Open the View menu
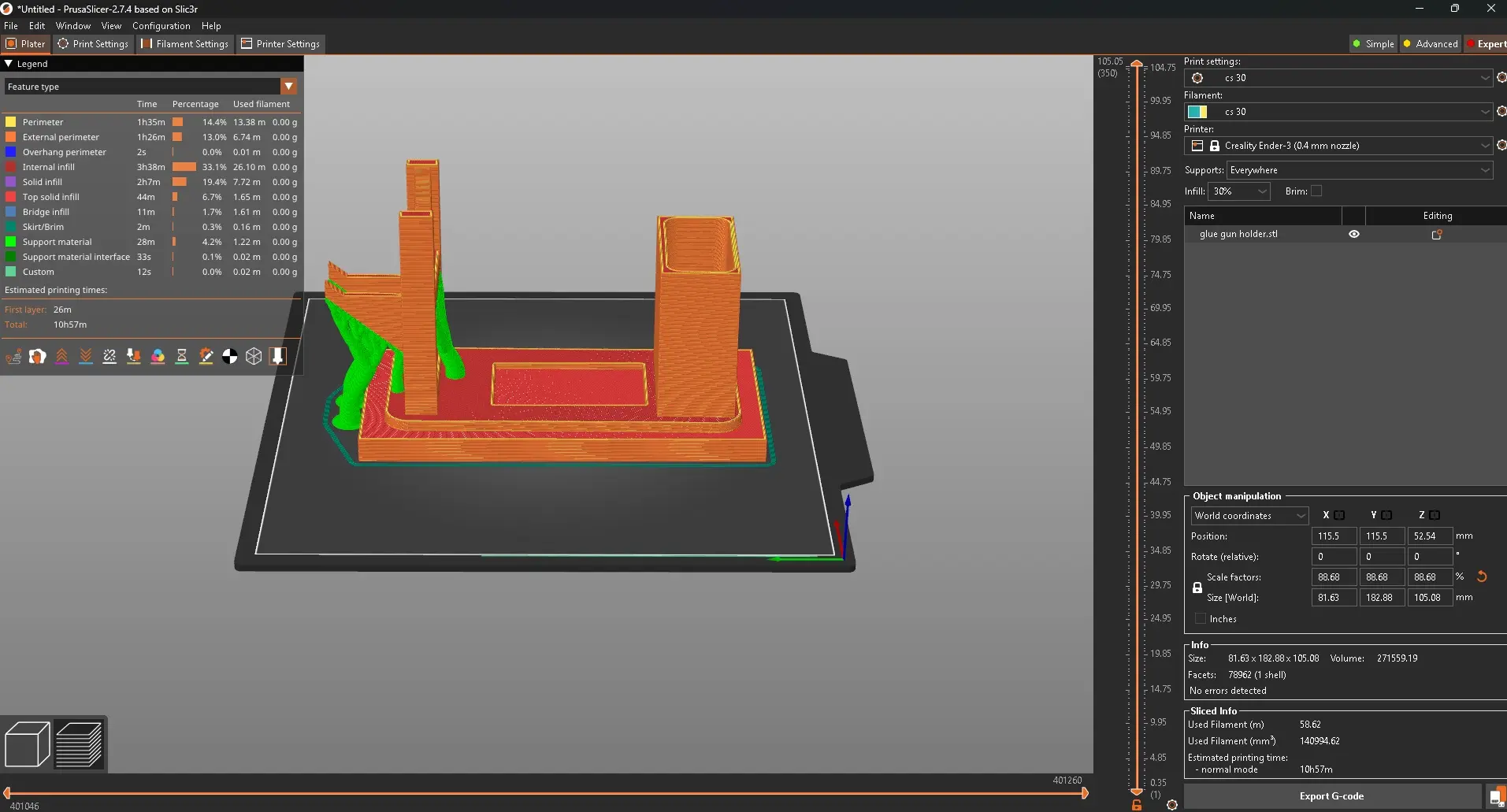Screen dimensions: 1507x812 [111, 26]
